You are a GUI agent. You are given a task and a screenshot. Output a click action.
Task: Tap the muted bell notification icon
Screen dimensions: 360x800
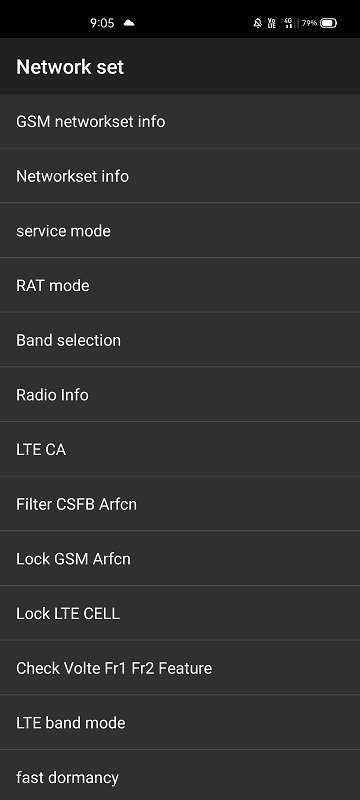pos(258,23)
